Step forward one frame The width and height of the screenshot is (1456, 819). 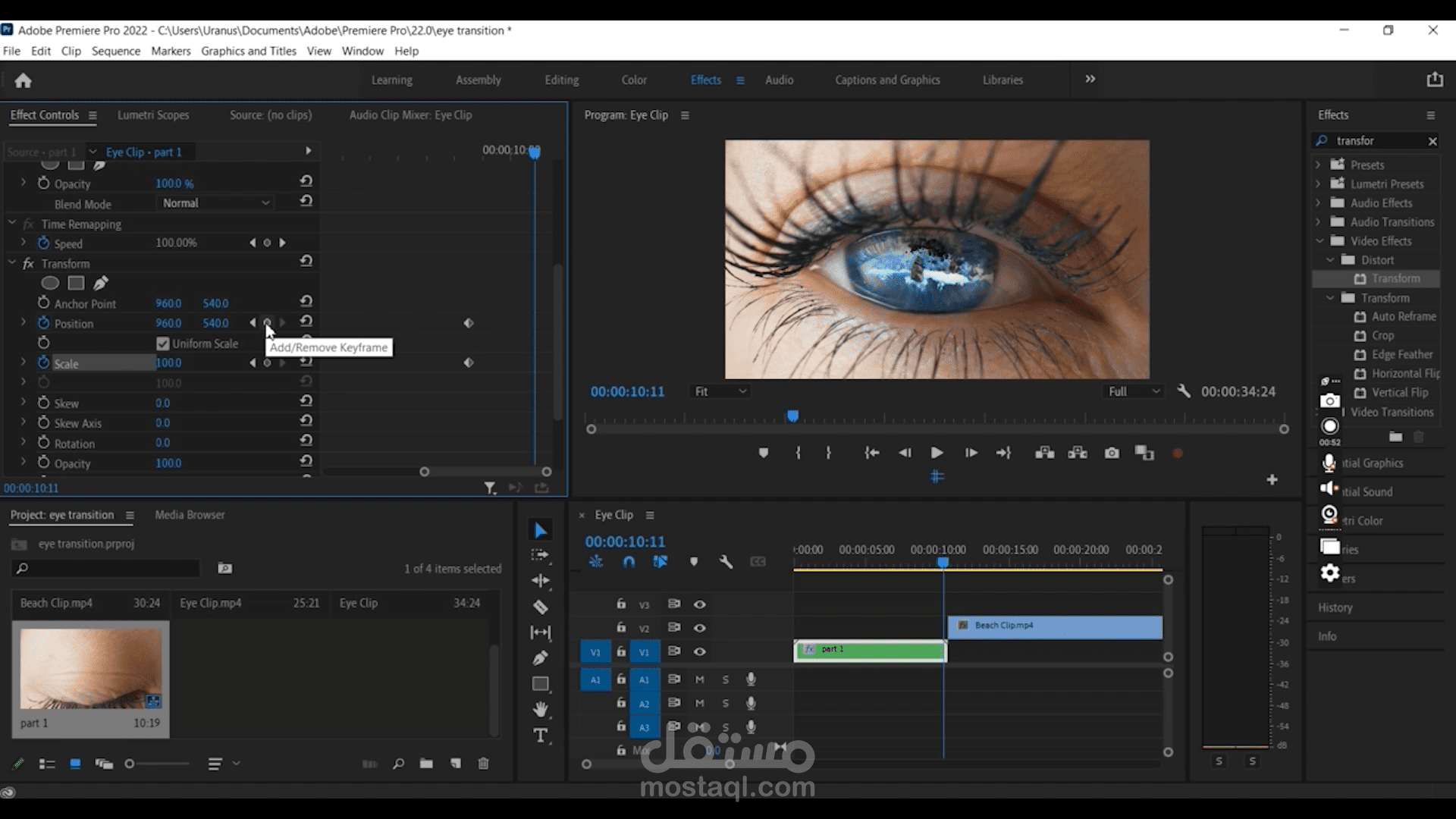tap(971, 453)
